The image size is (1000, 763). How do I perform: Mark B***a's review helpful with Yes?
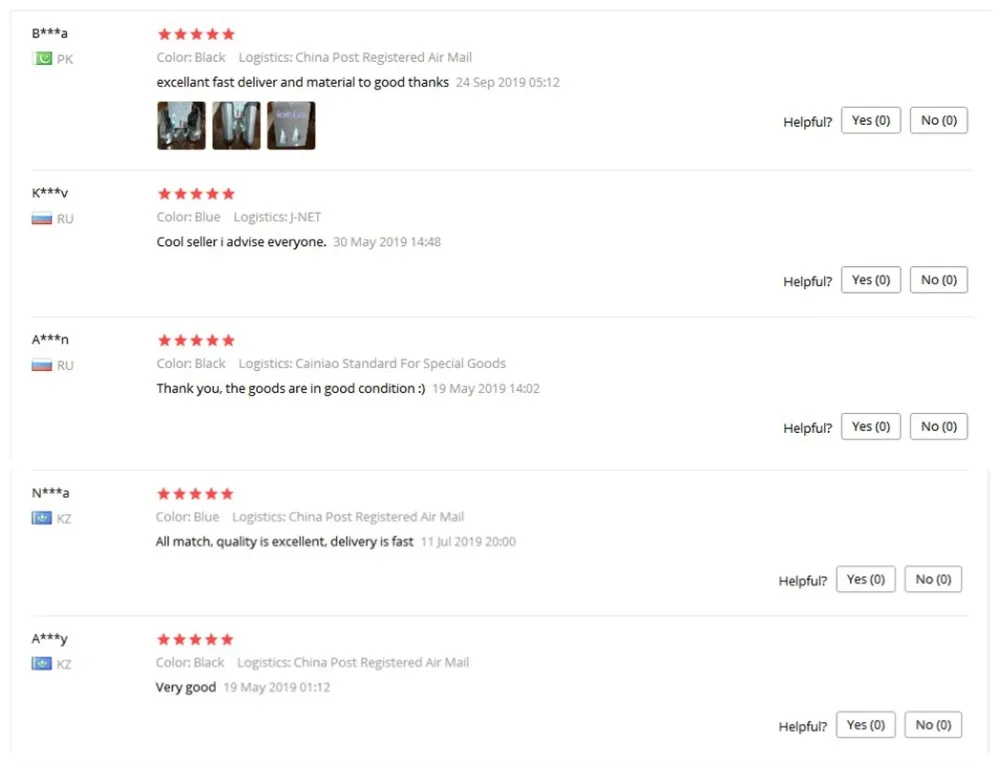point(871,121)
